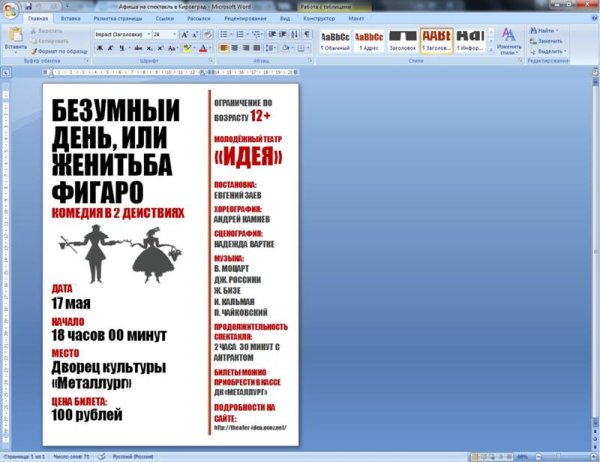The height and width of the screenshot is (462, 600).
Task: Toggle strikethrough (abc) formatting
Action: (138, 48)
